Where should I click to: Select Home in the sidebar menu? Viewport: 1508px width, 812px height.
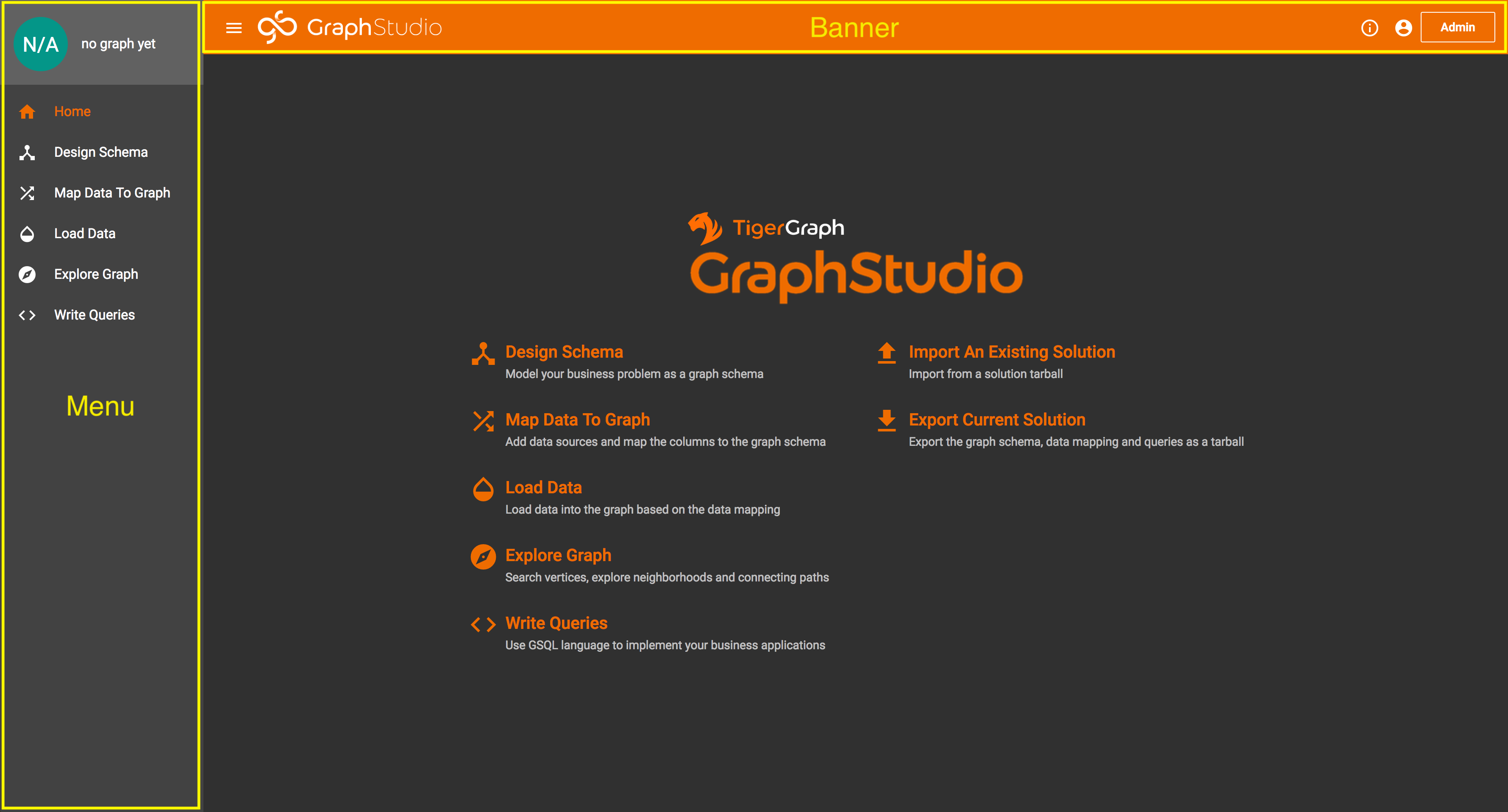72,111
